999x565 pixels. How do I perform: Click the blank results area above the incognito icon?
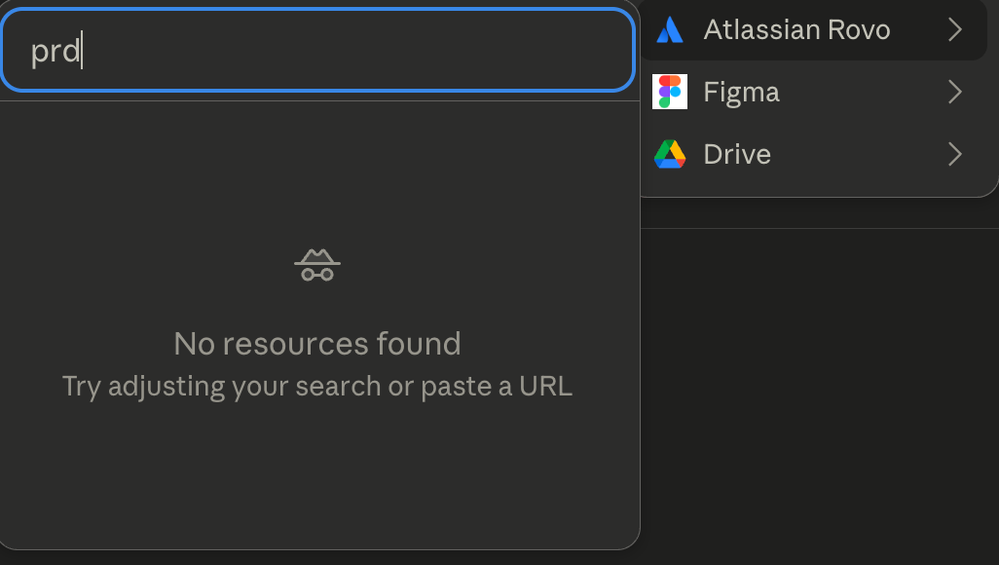click(317, 172)
